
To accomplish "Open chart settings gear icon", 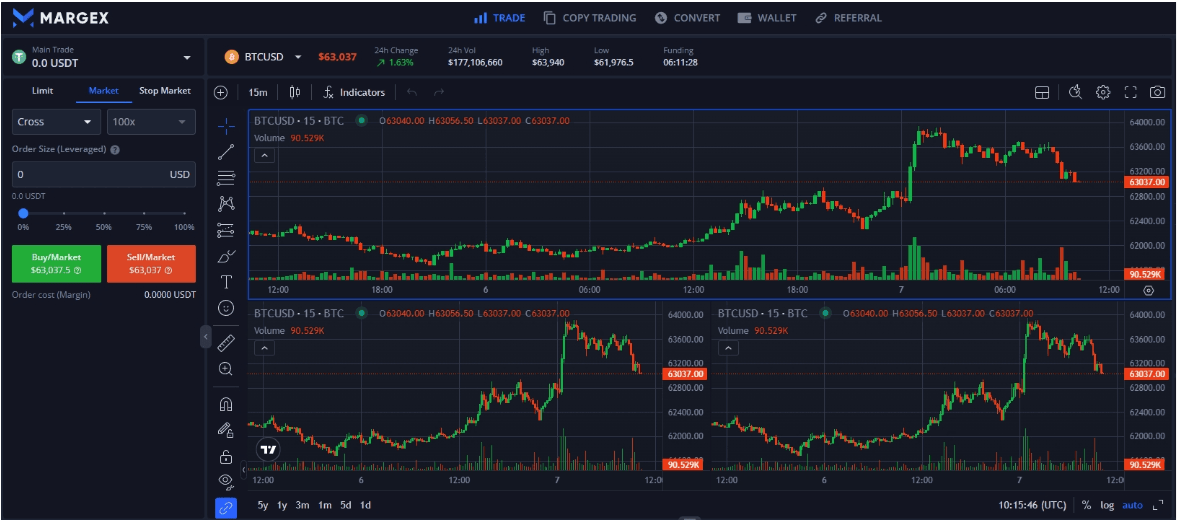I will coord(1103,92).
